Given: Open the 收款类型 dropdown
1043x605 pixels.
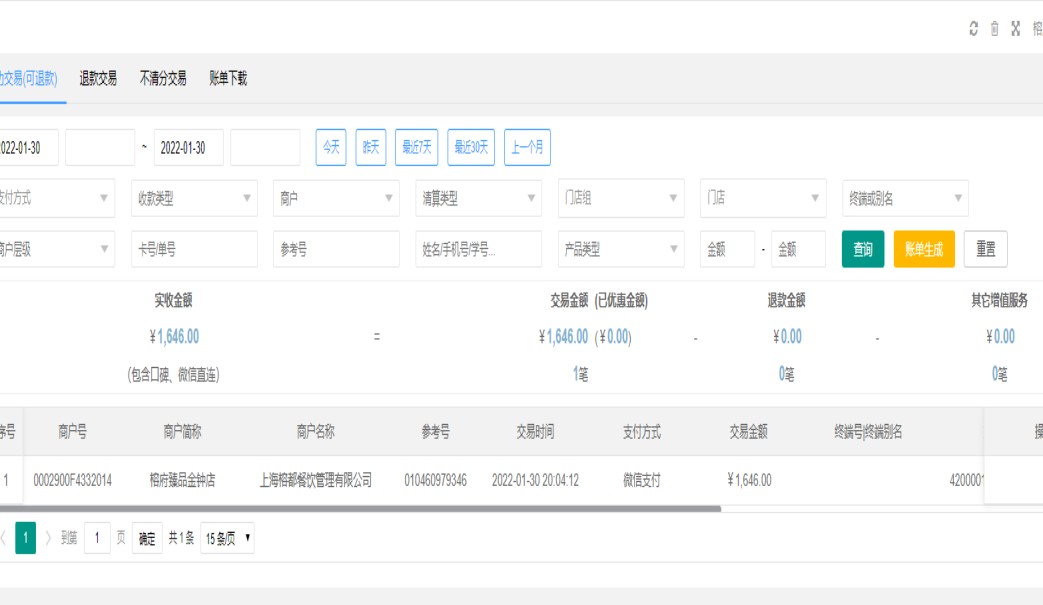Looking at the screenshot, I should point(194,198).
